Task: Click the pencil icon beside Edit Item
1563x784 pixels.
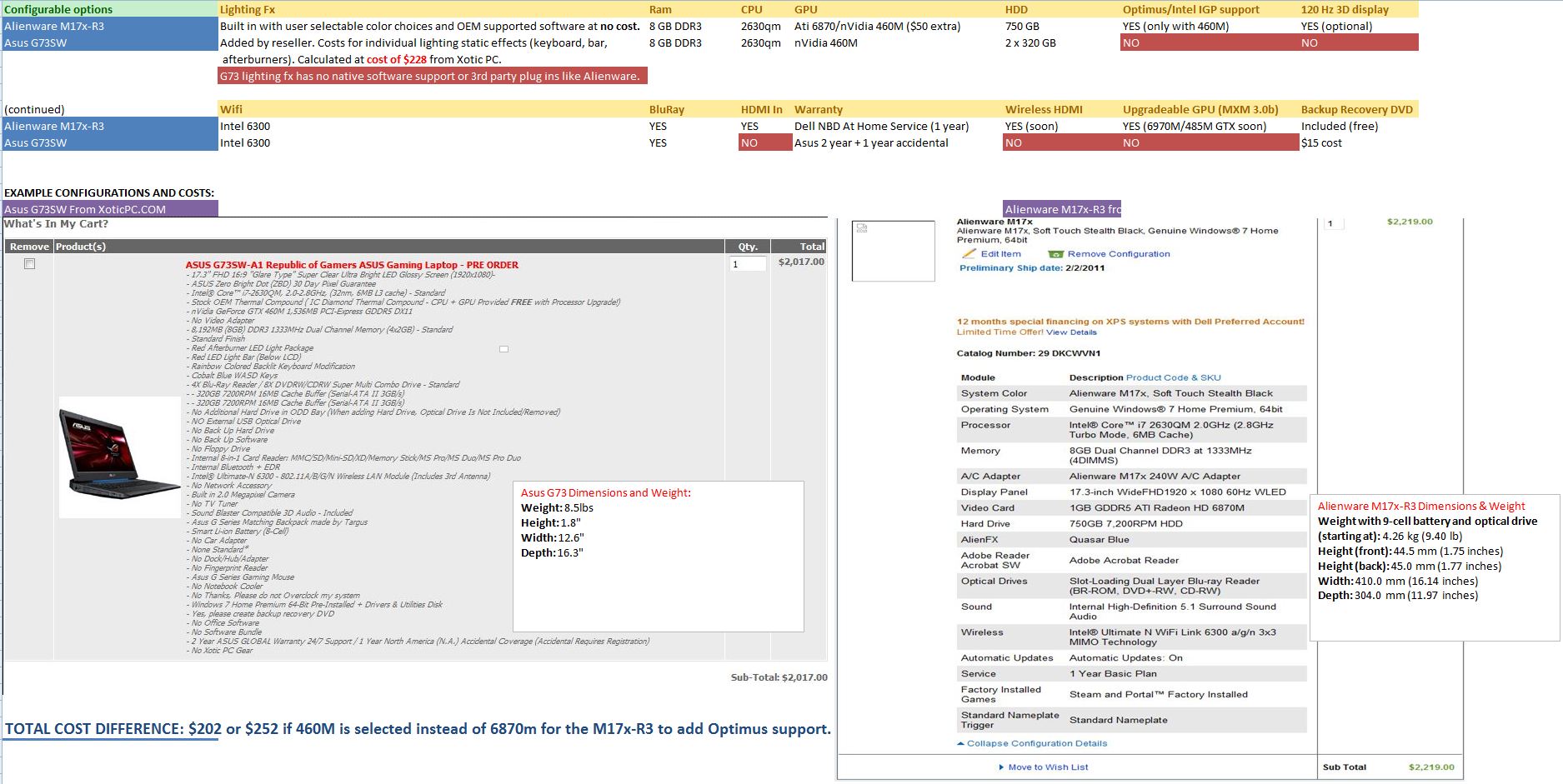Action: [969, 254]
